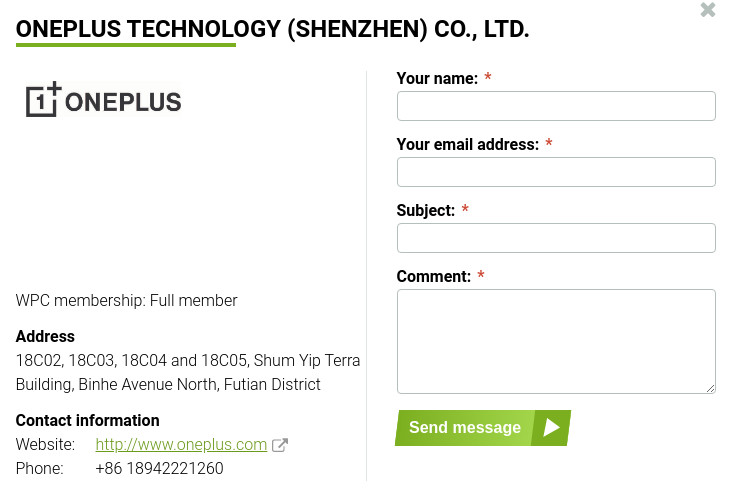Image resolution: width=729 pixels, height=489 pixels.
Task: Click inside the Comment text area
Action: (556, 341)
